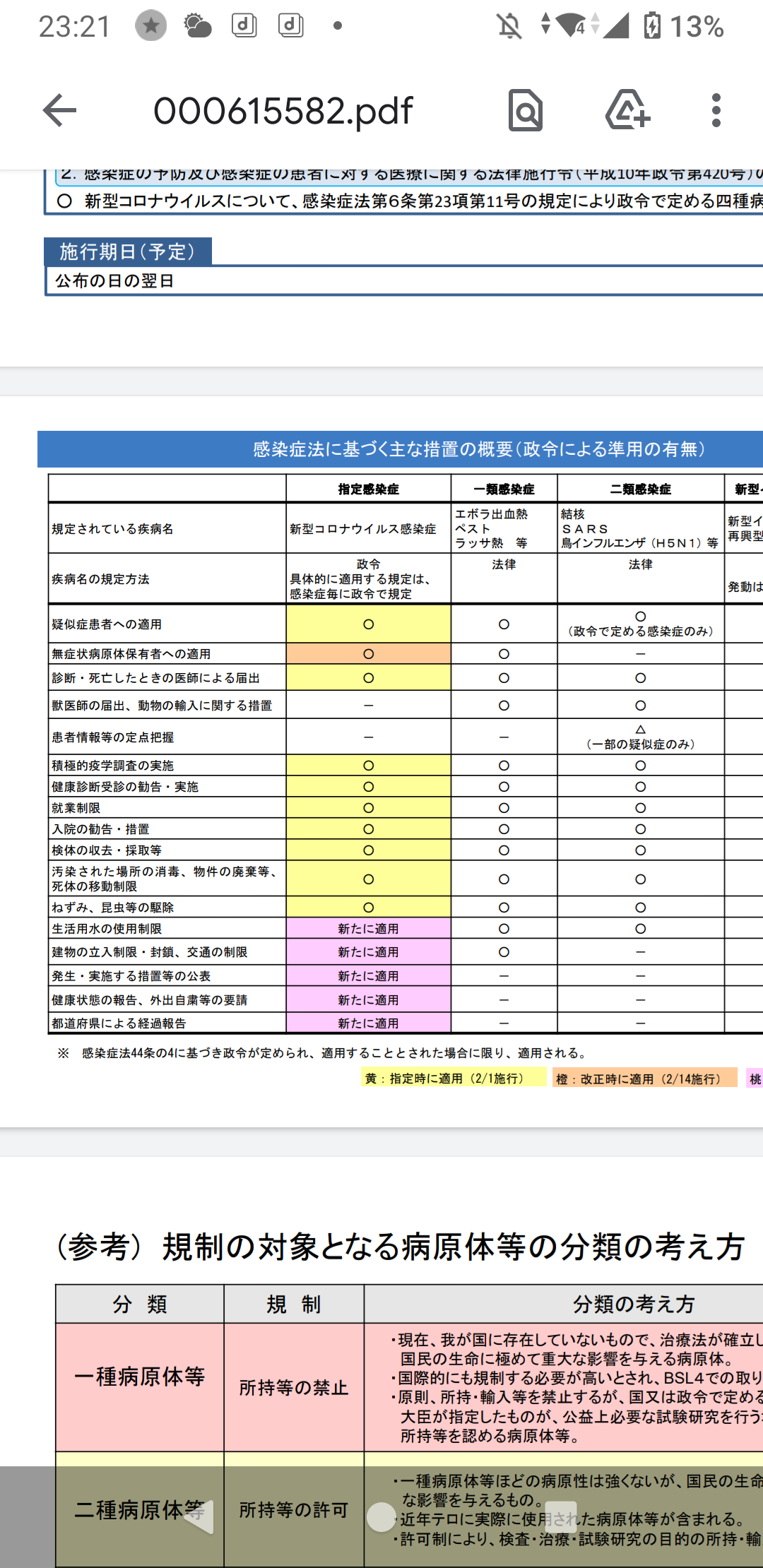Tap the row label 診断・死亡したときの医師による届出
The image size is (763, 1568).
[155, 678]
